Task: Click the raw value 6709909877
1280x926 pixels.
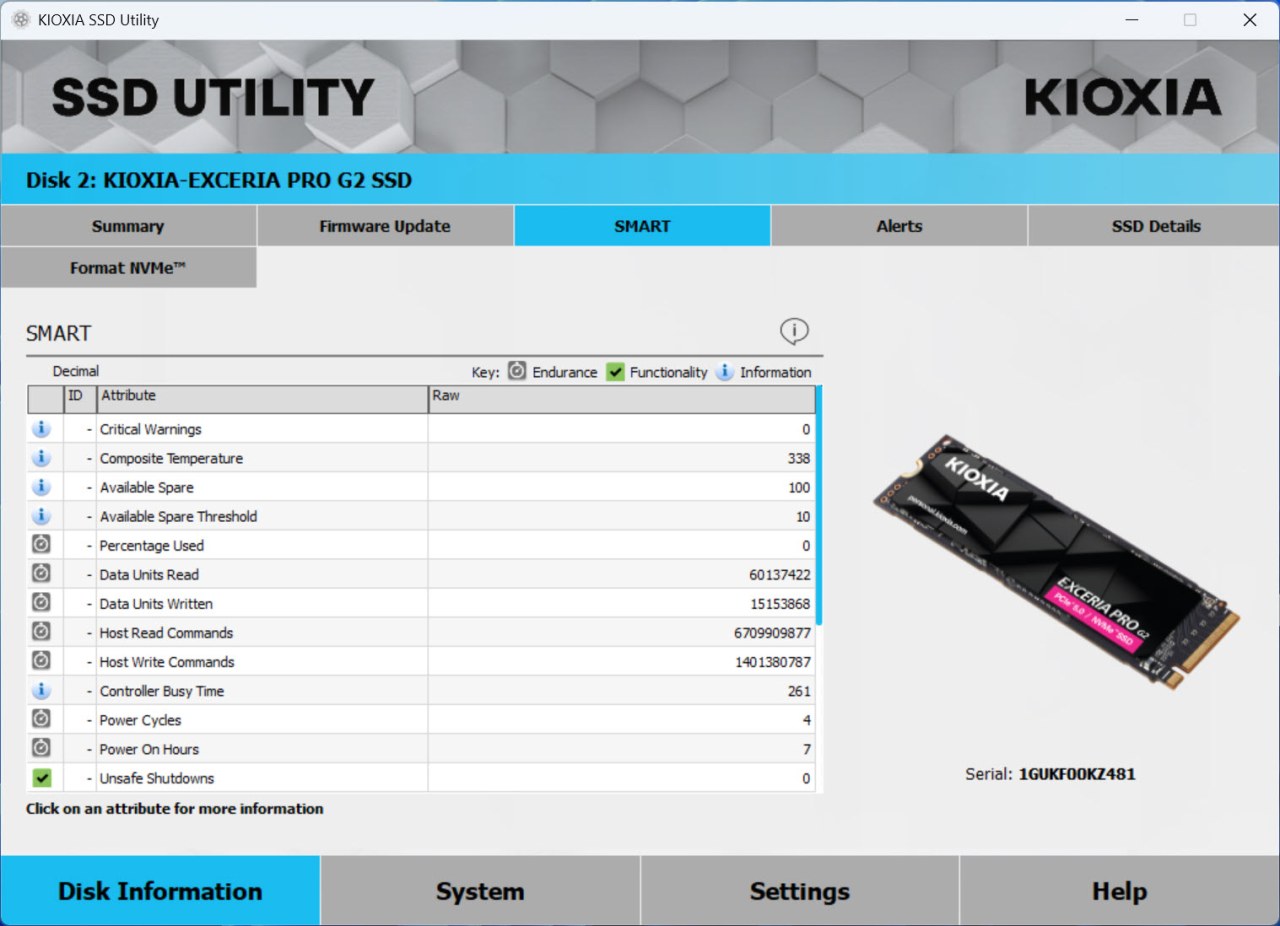Action: point(772,632)
